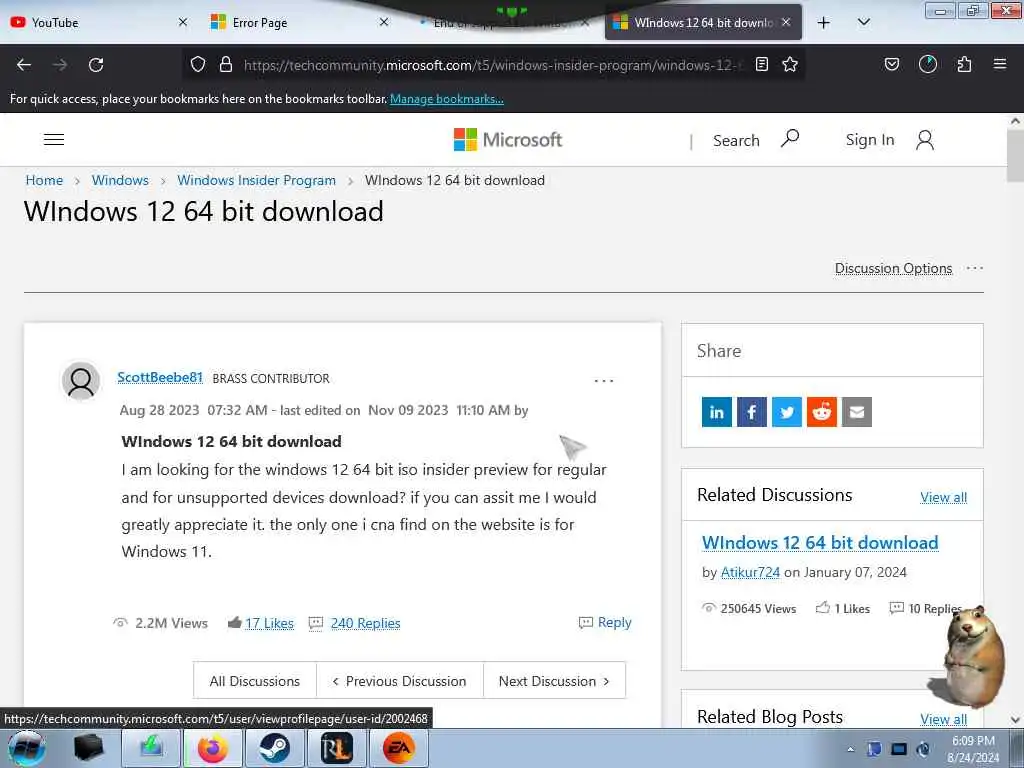Image resolution: width=1024 pixels, height=768 pixels.
Task: Click the Search label in header
Action: (x=736, y=140)
